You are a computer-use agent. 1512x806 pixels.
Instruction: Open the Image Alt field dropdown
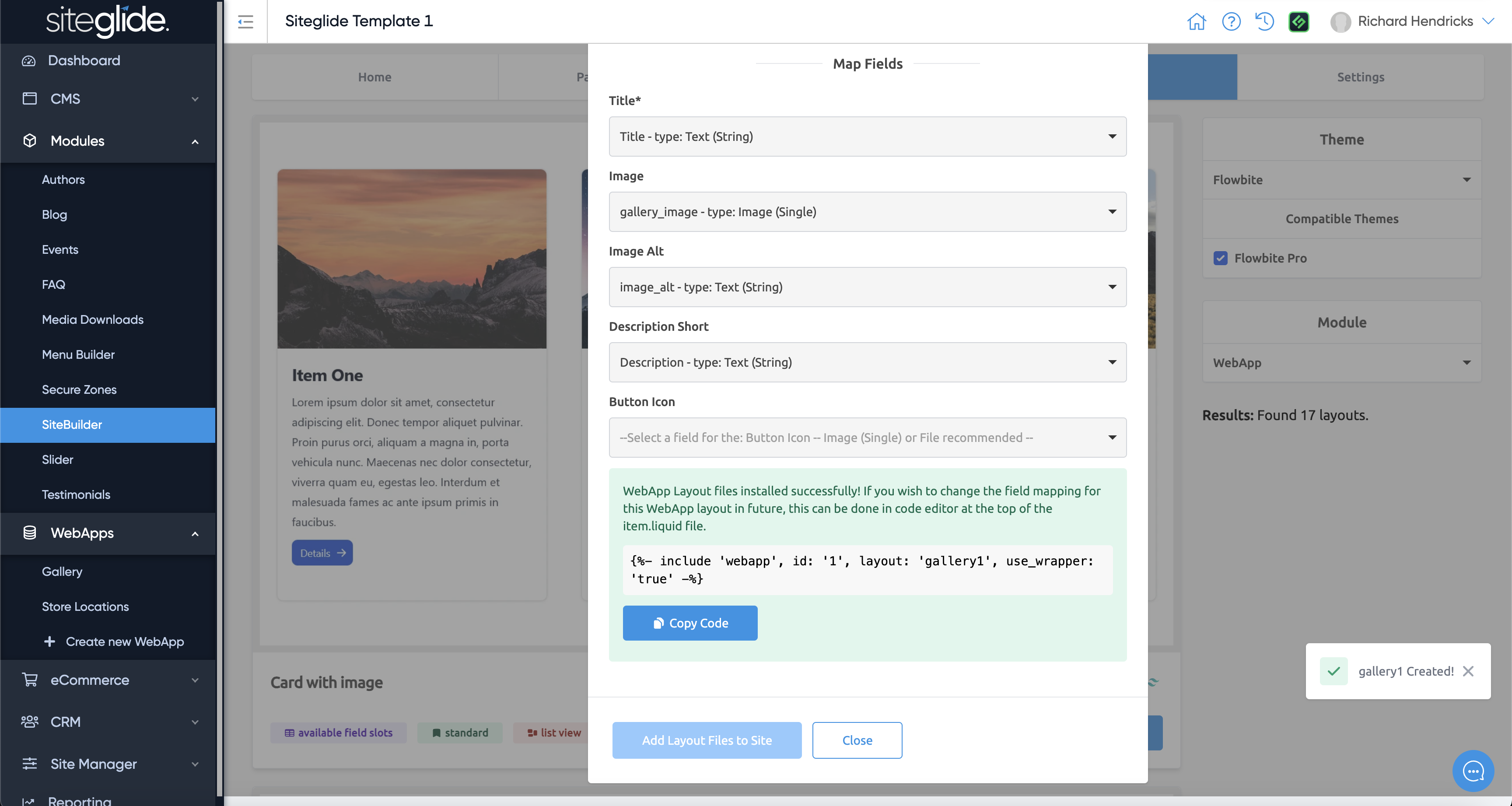[x=867, y=287]
